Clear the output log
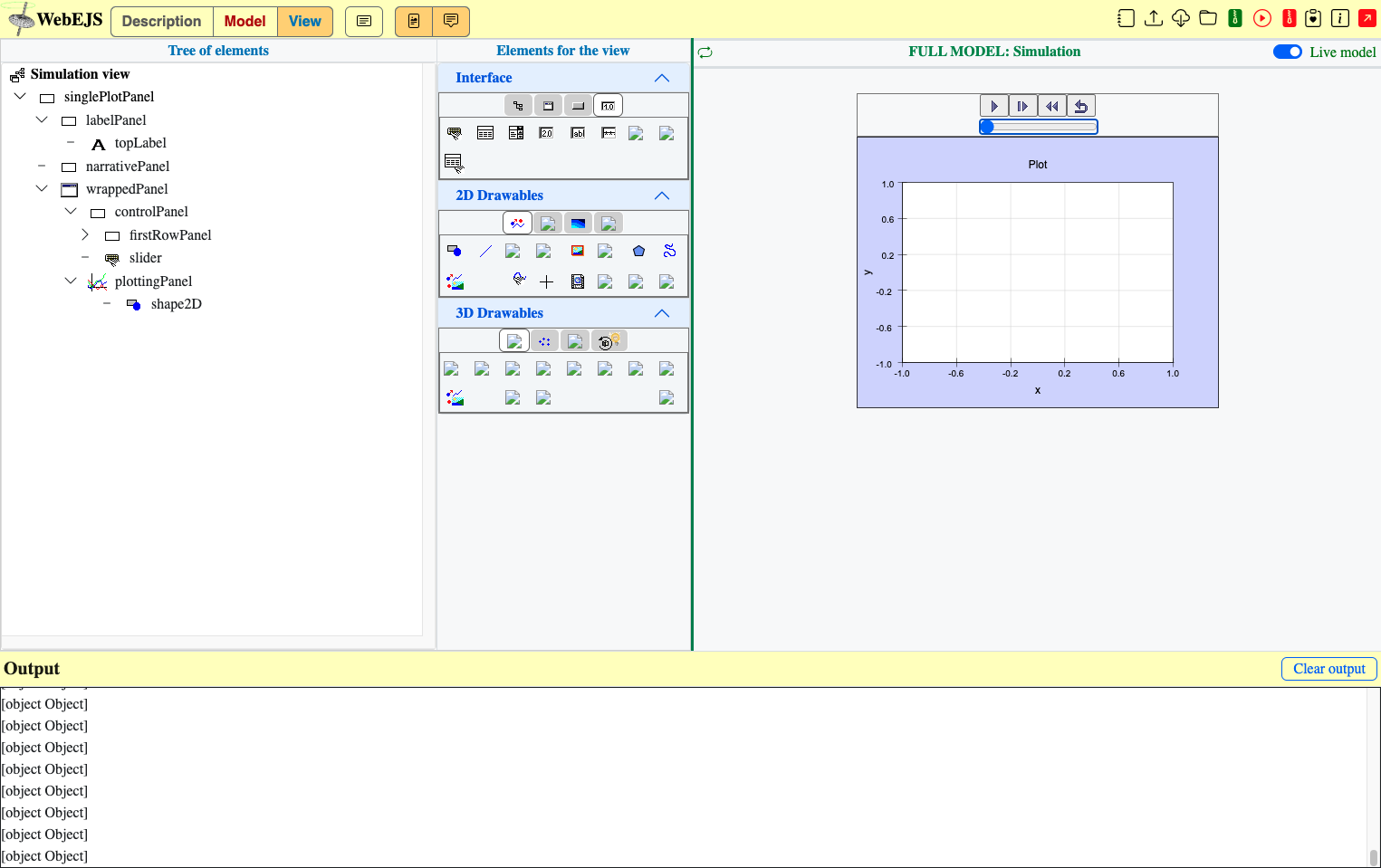The height and width of the screenshot is (868, 1381). click(x=1328, y=668)
